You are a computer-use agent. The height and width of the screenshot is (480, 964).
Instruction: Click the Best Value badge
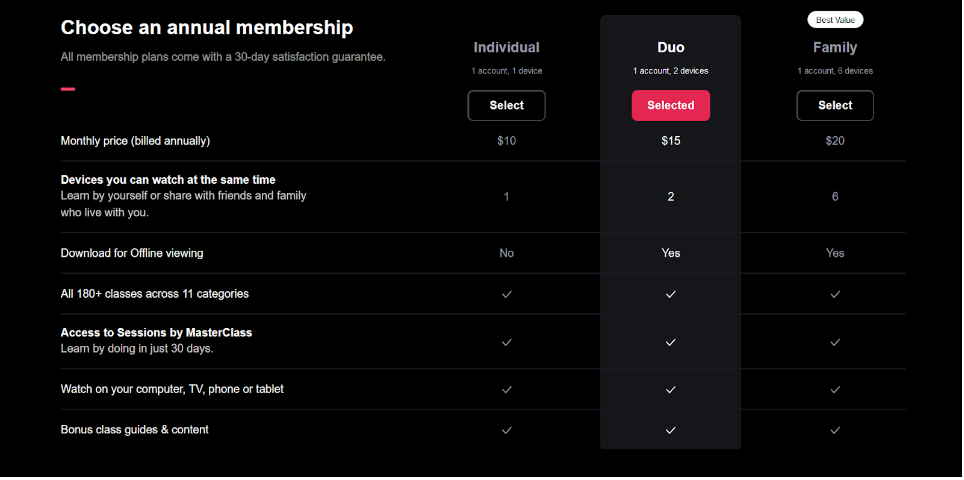point(835,20)
